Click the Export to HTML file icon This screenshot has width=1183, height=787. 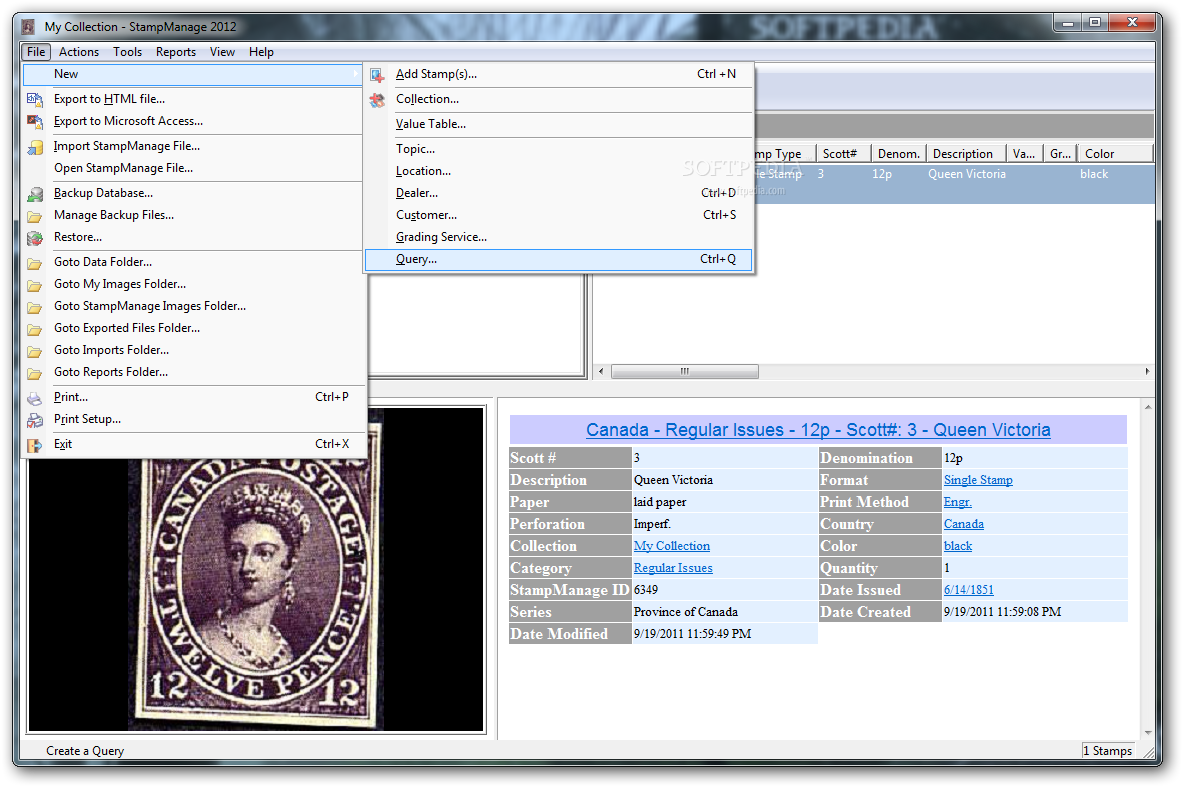coord(35,99)
